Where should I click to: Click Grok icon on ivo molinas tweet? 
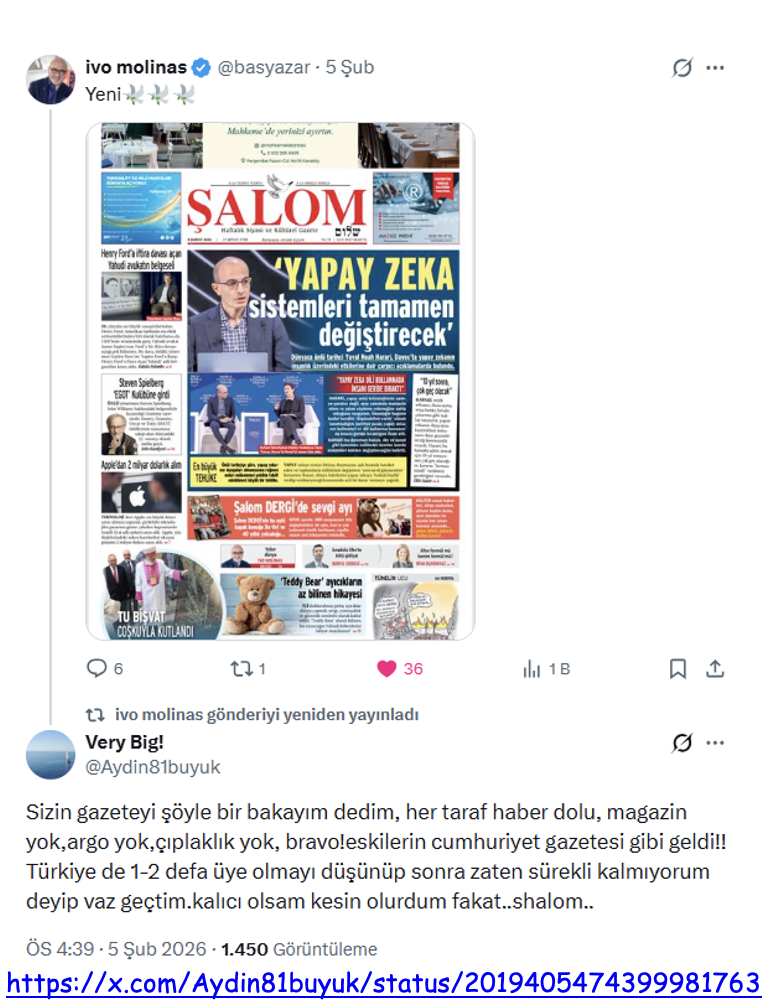pos(682,68)
